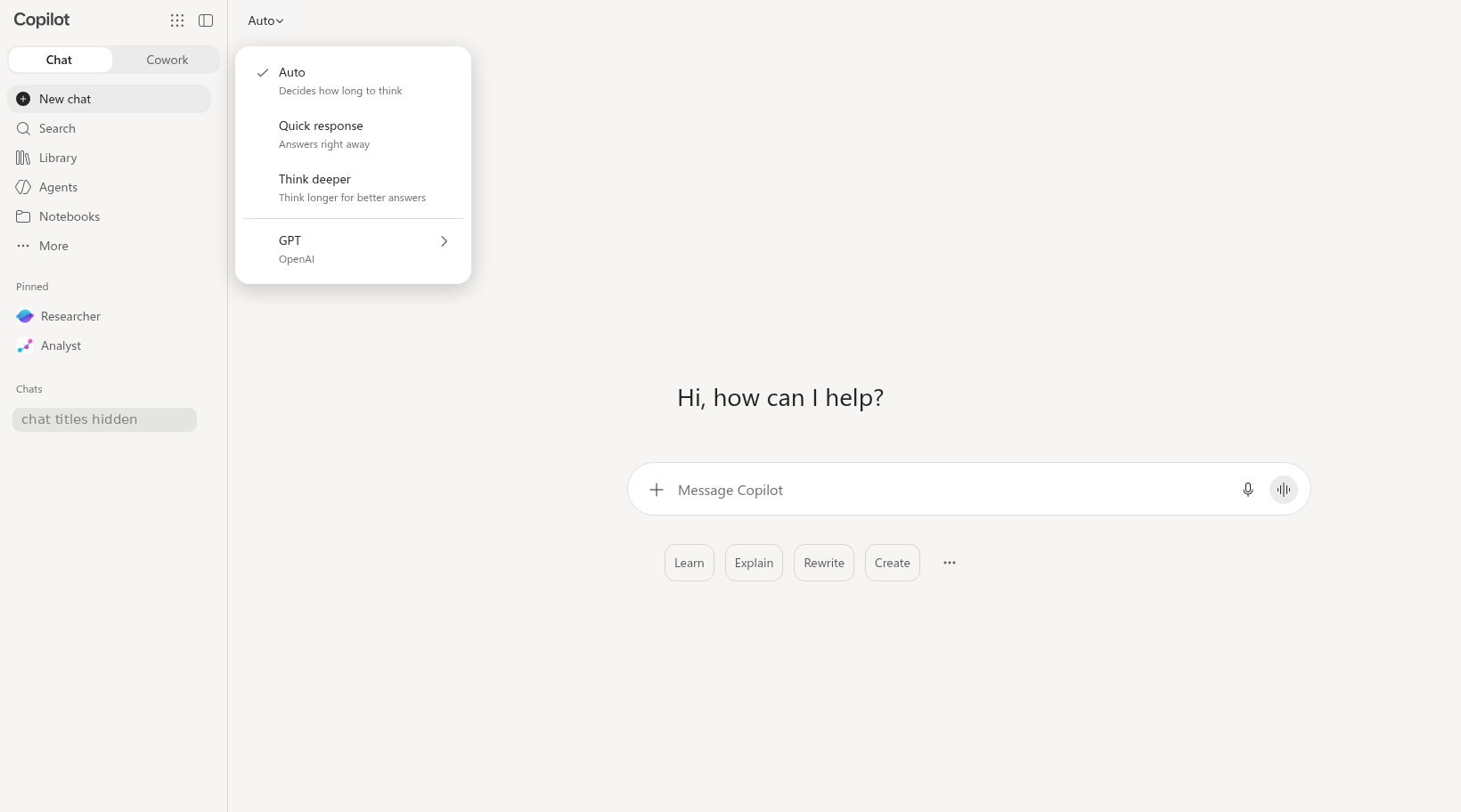Click the Copilot logo title
This screenshot has height=812, width=1461.
point(42,20)
